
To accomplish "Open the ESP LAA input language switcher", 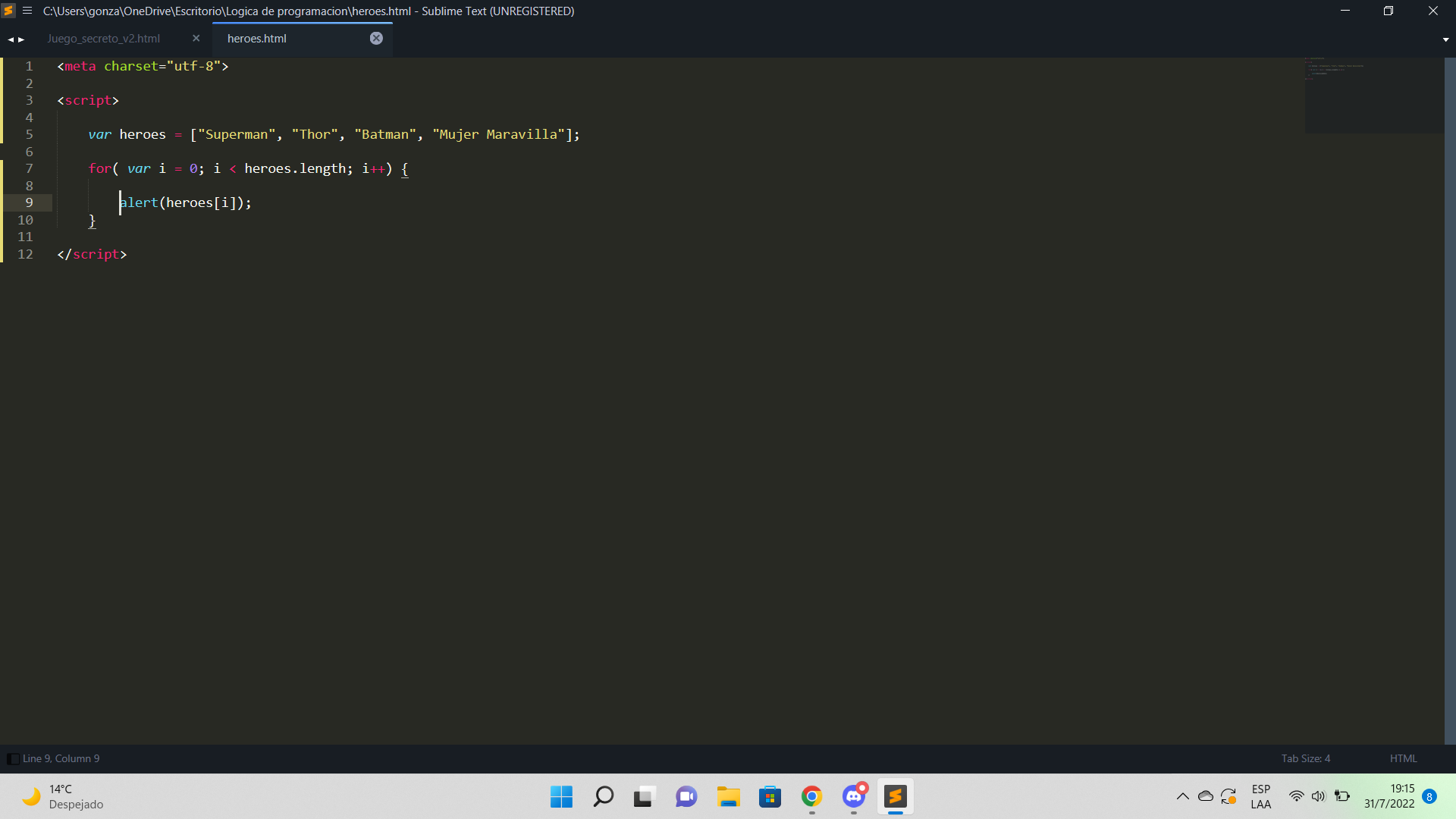I will (1261, 796).
